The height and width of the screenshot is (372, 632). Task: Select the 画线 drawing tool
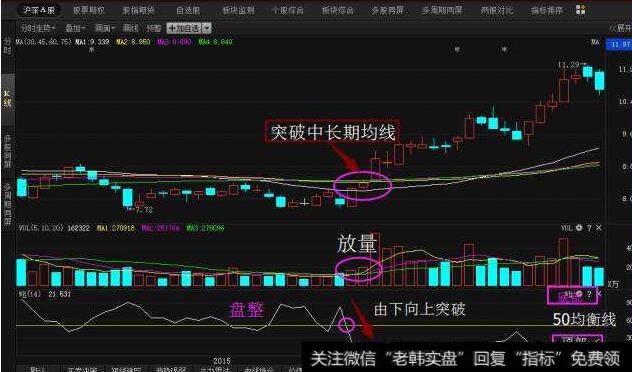(131, 28)
